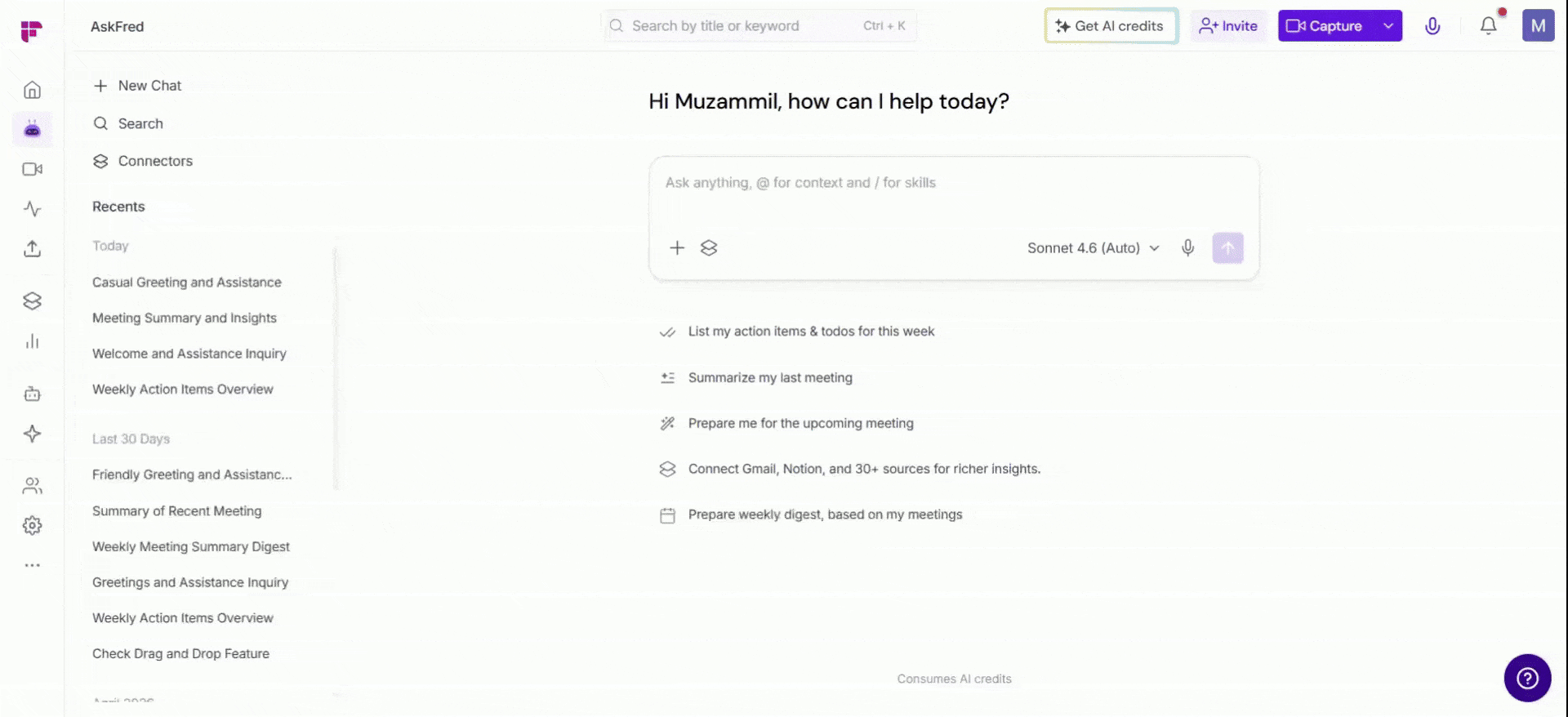The image size is (1568, 717).
Task: Open Weekly Action Items Overview under Today
Action: [x=183, y=390]
